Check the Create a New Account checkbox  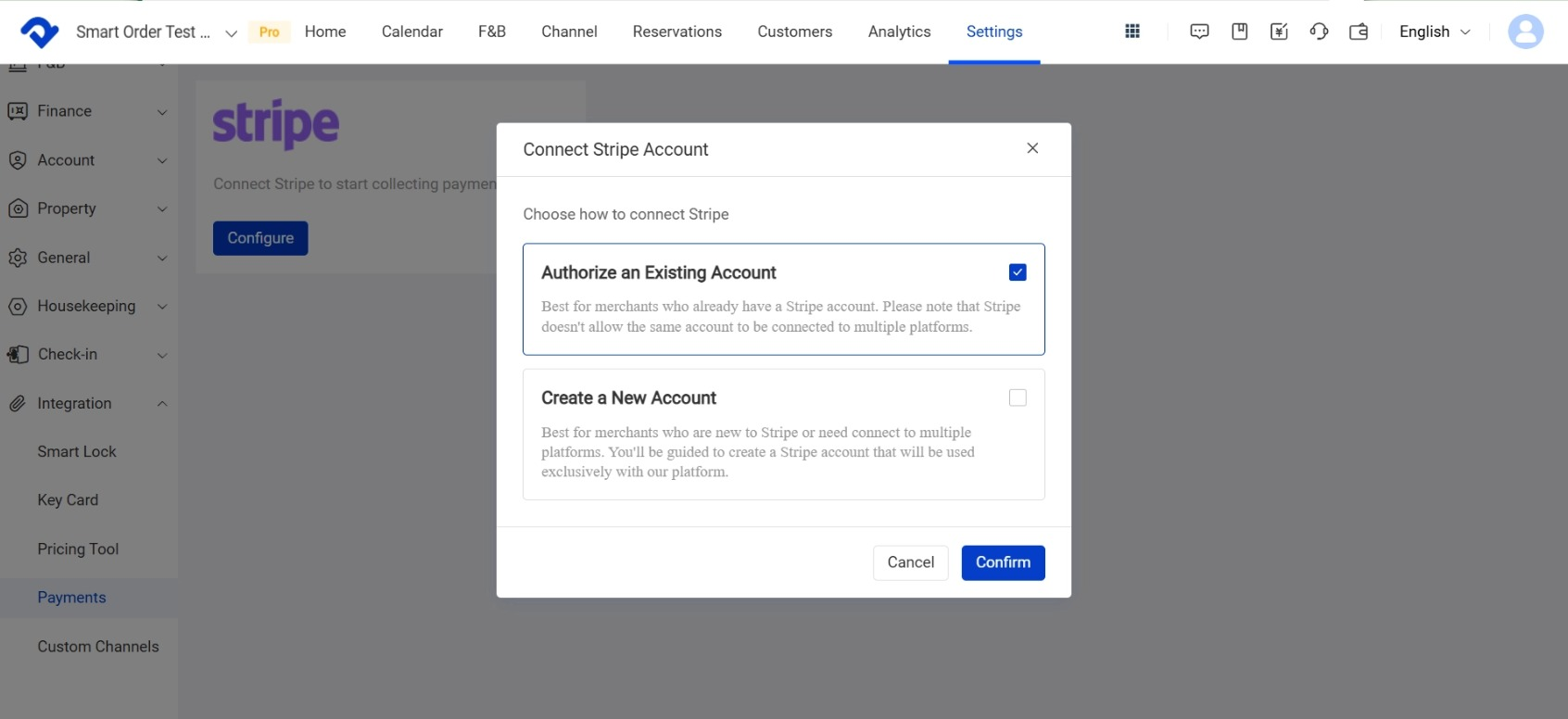(x=1018, y=397)
